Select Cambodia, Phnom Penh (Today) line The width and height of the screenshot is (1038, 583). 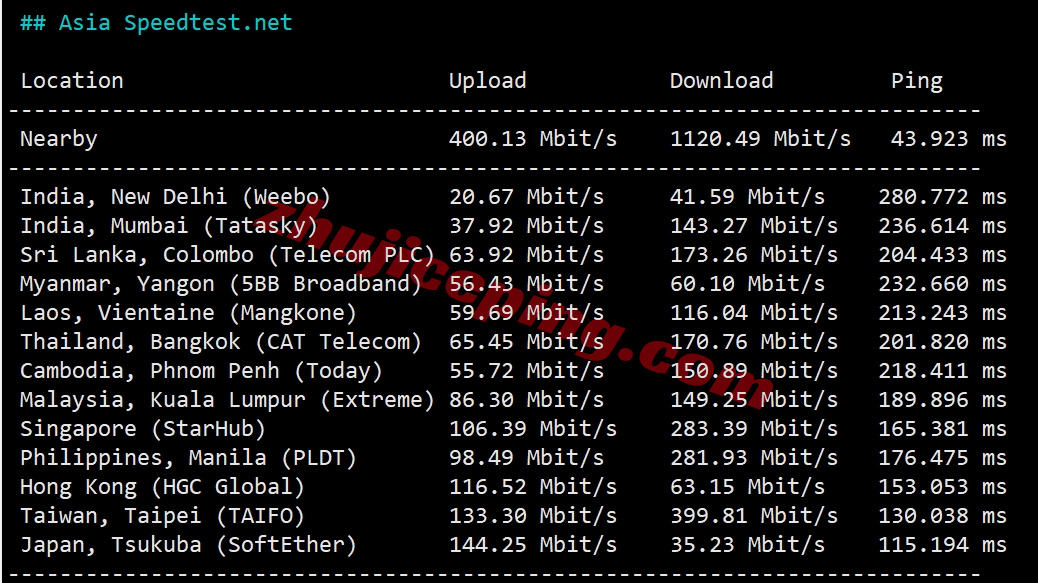513,371
